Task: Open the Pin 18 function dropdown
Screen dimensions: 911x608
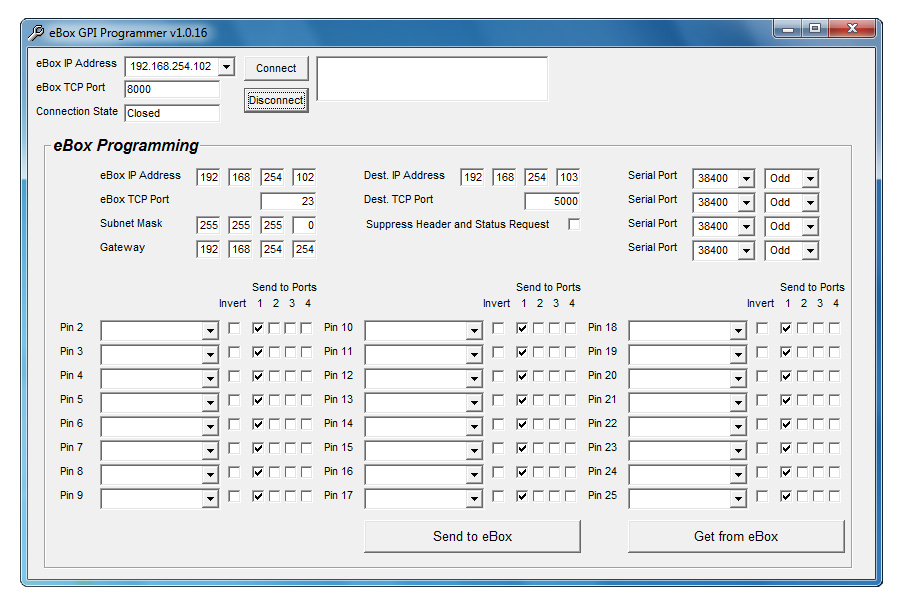Action: [x=738, y=331]
